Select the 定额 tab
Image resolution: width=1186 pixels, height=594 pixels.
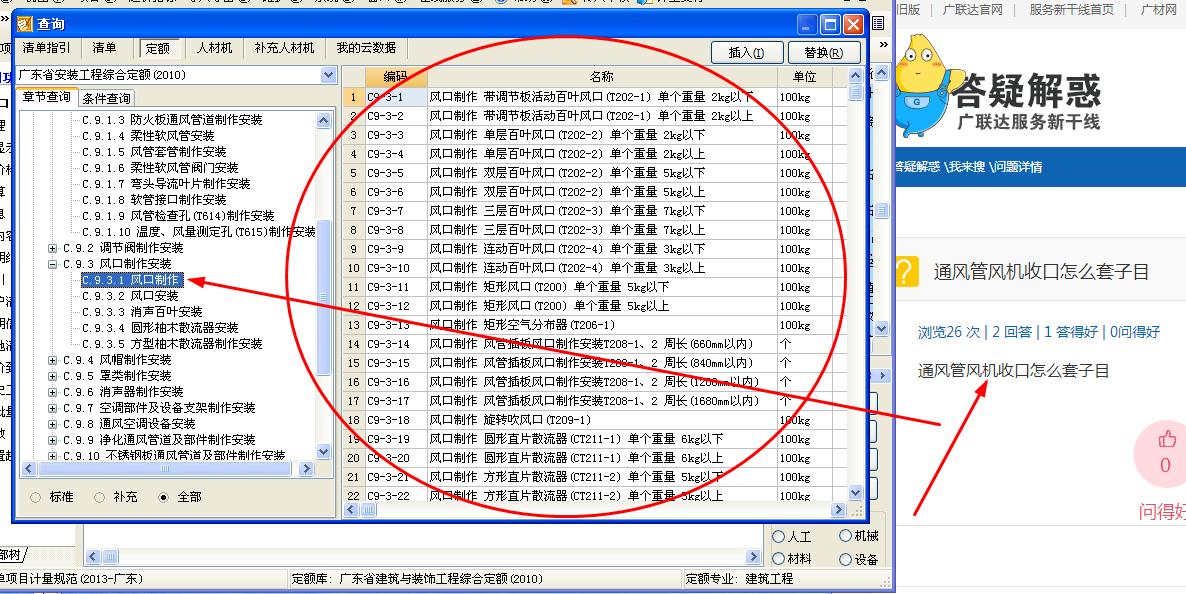[x=157, y=48]
